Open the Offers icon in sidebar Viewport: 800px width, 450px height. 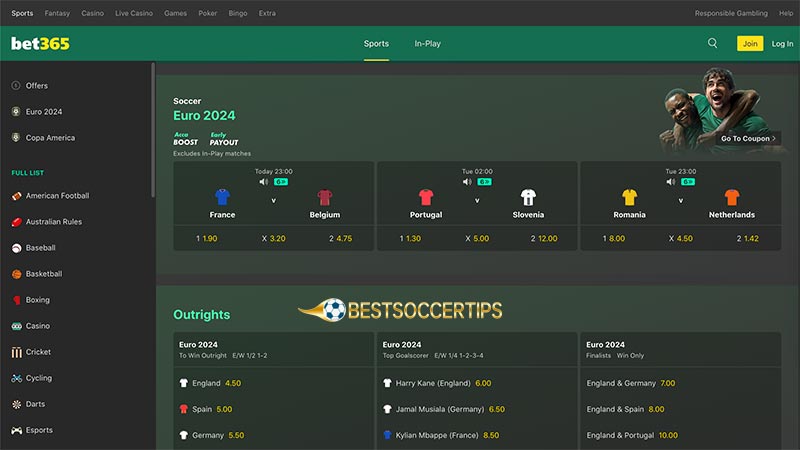(16, 85)
